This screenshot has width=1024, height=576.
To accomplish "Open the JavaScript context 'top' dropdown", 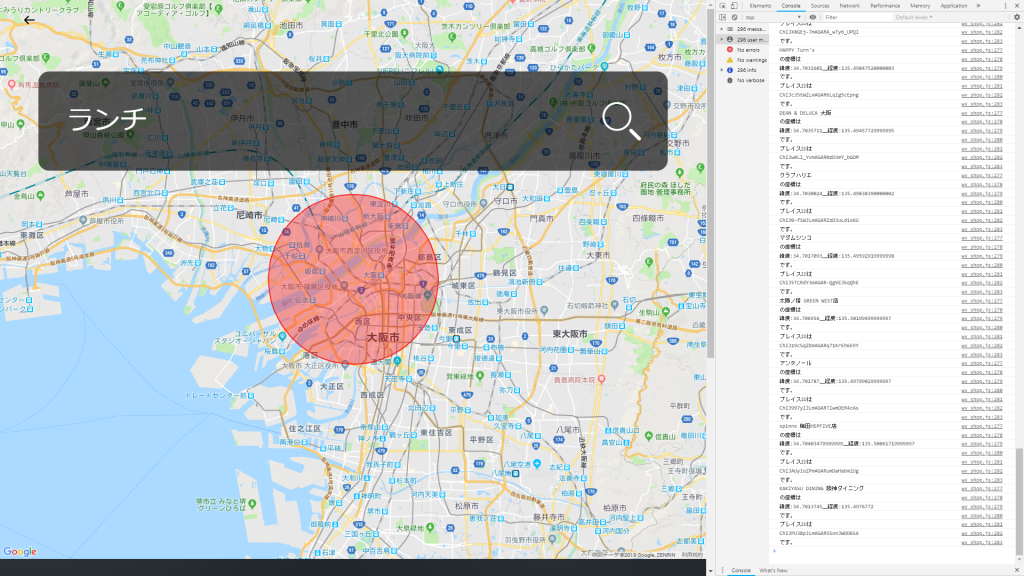I will pyautogui.click(x=773, y=18).
